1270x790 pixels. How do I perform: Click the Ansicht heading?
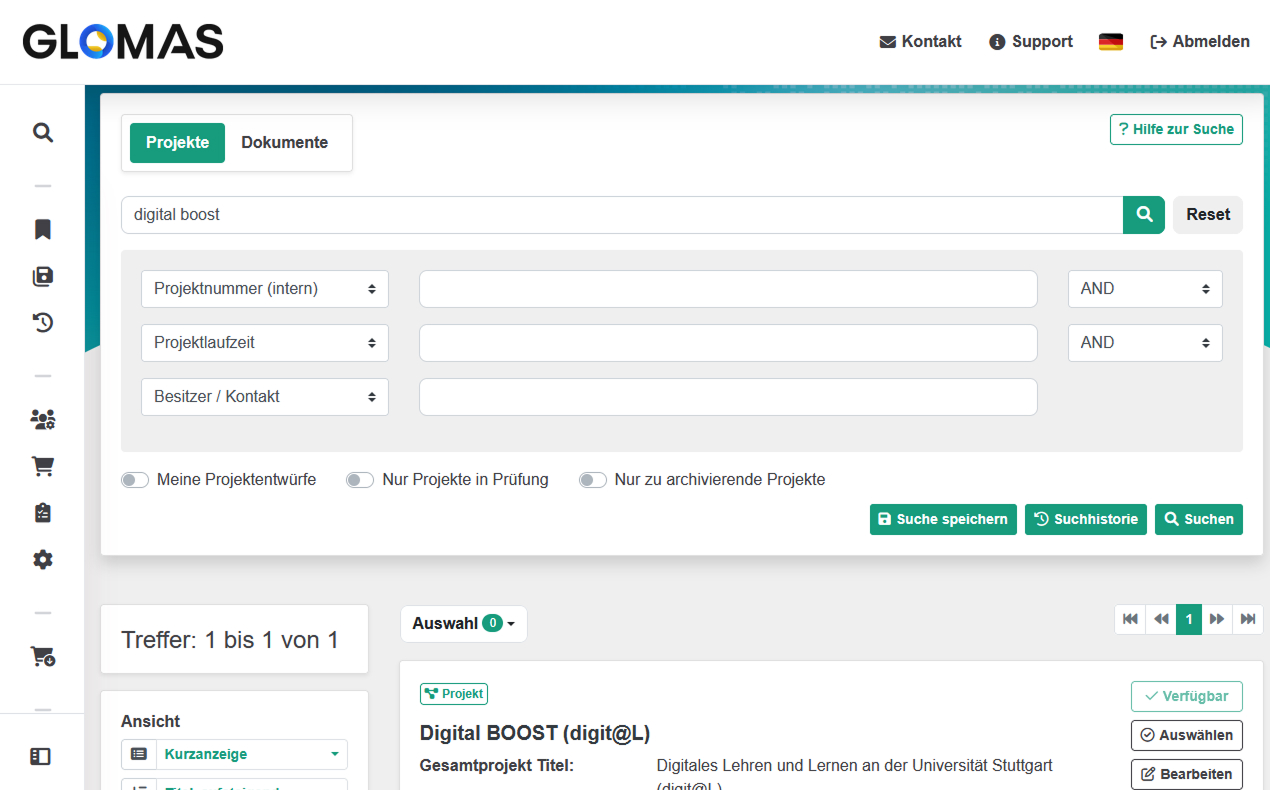[x=151, y=721]
